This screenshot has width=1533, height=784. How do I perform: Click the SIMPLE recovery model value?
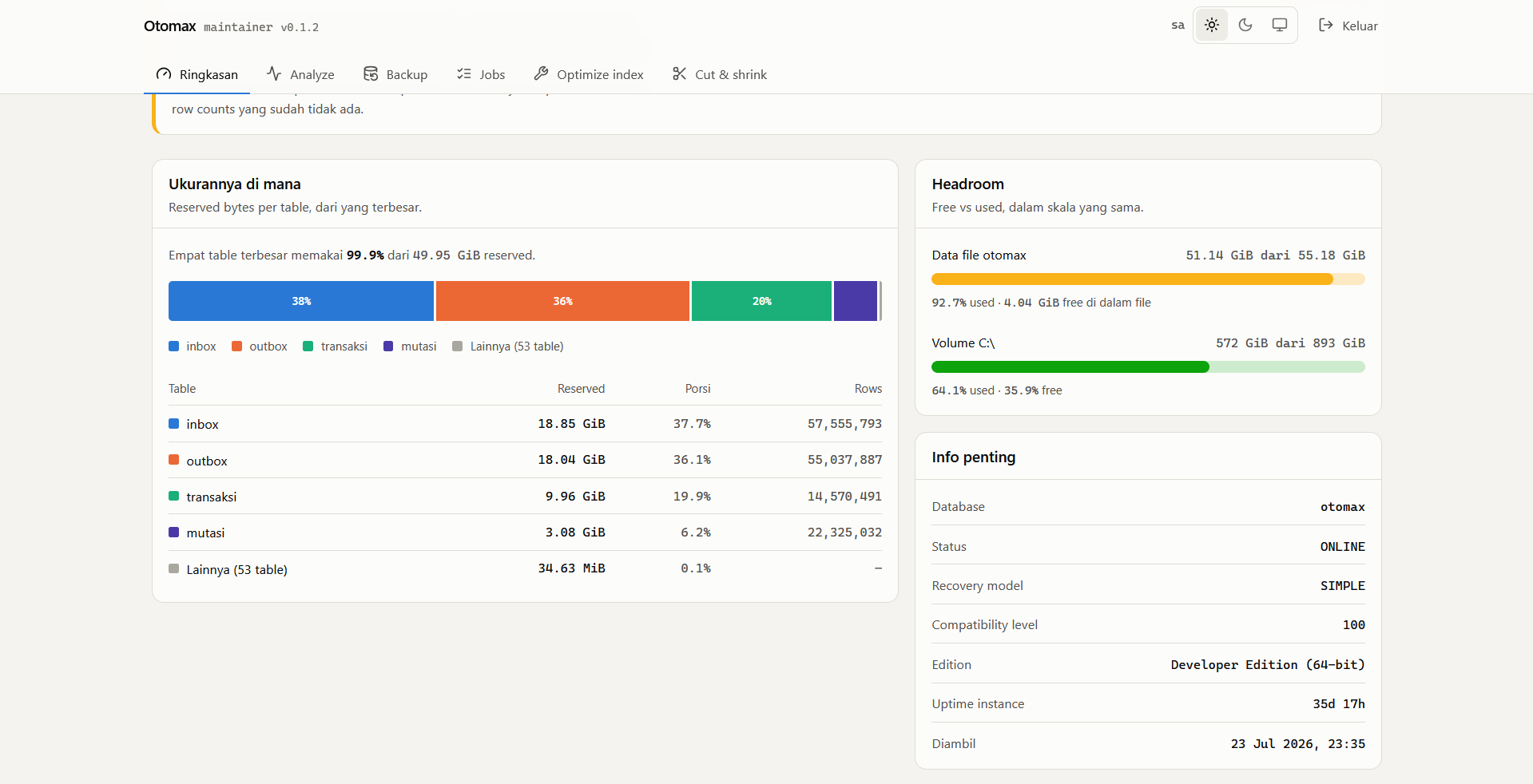1342,586
